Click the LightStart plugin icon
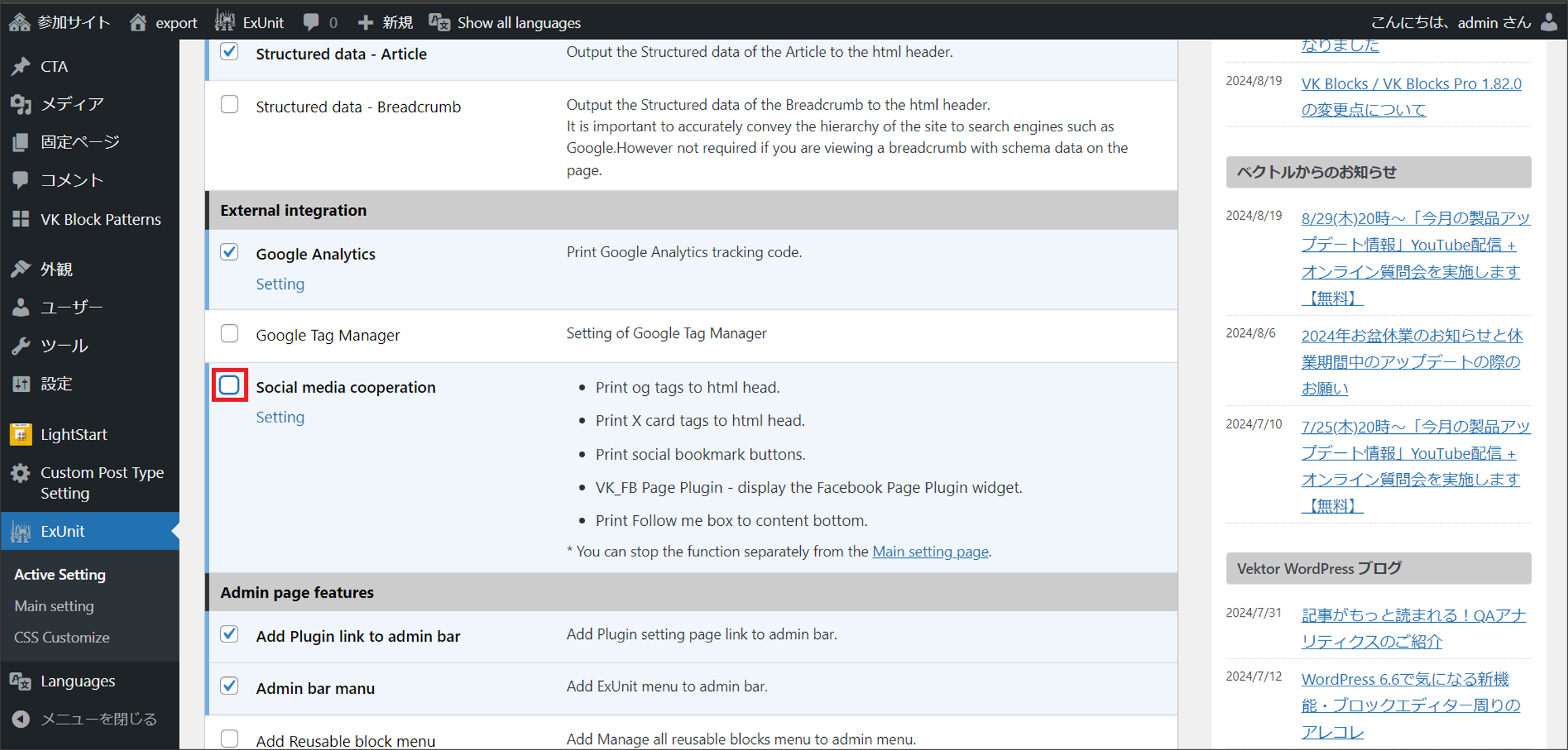 [21, 434]
